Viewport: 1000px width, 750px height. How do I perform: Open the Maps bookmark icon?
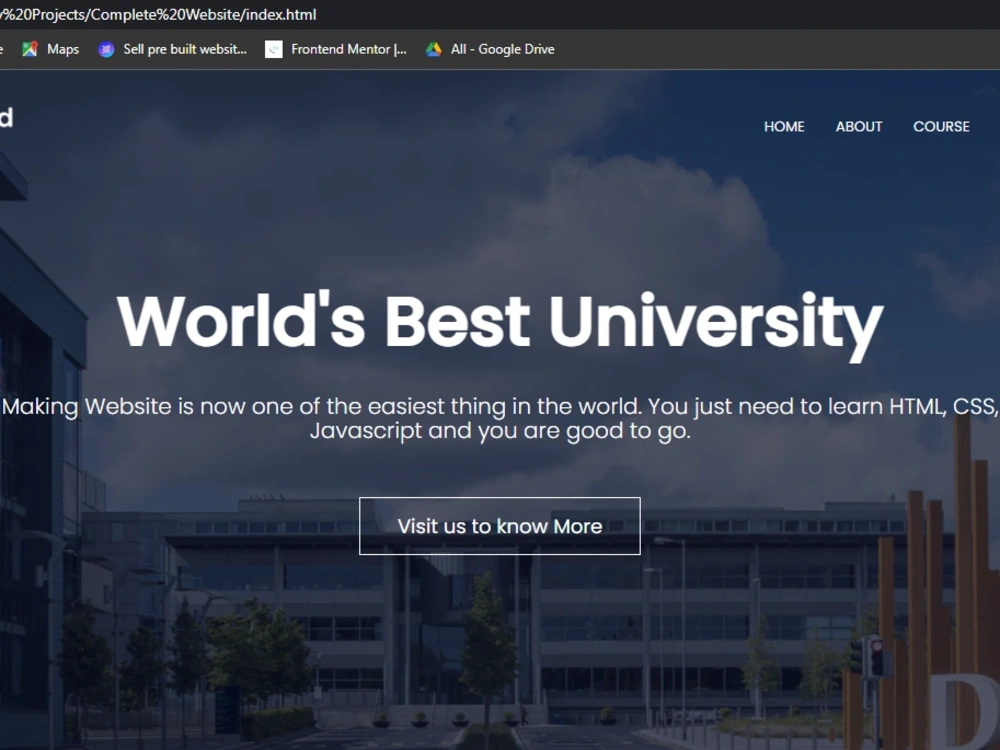[29, 49]
